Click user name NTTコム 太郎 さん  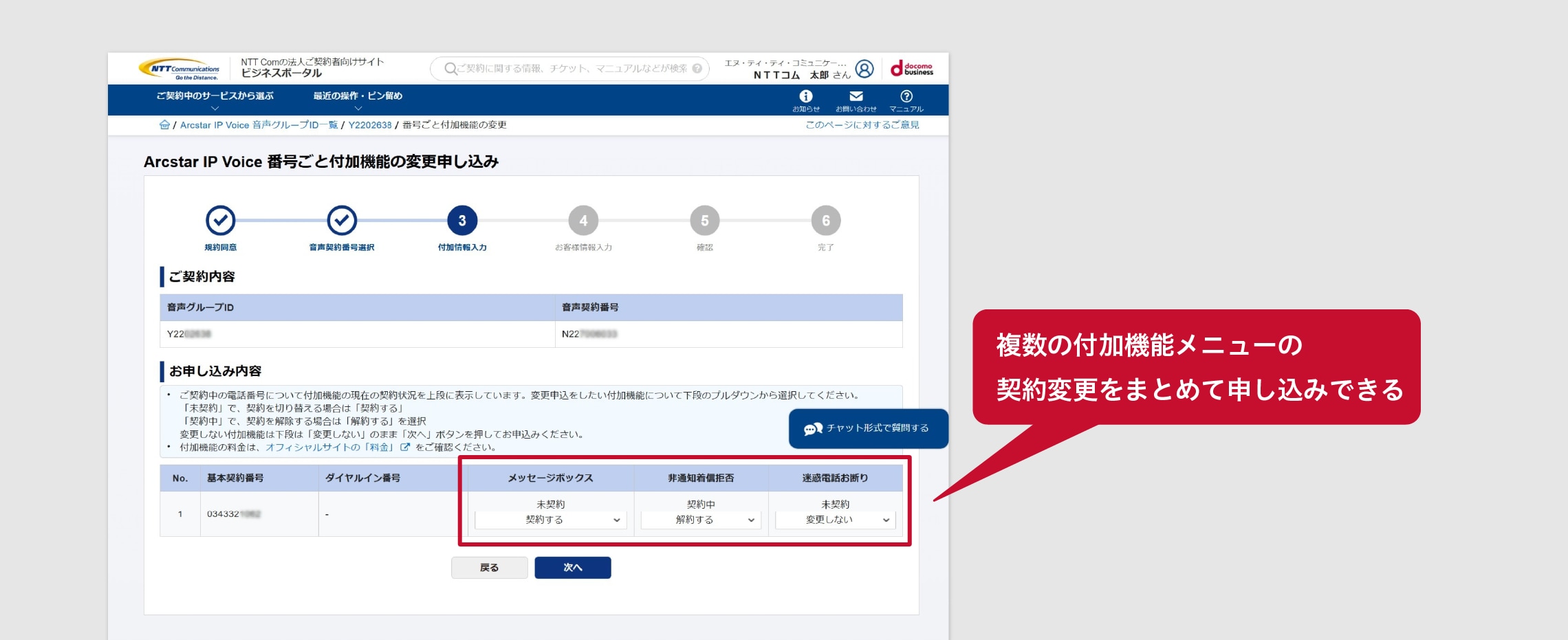801,75
